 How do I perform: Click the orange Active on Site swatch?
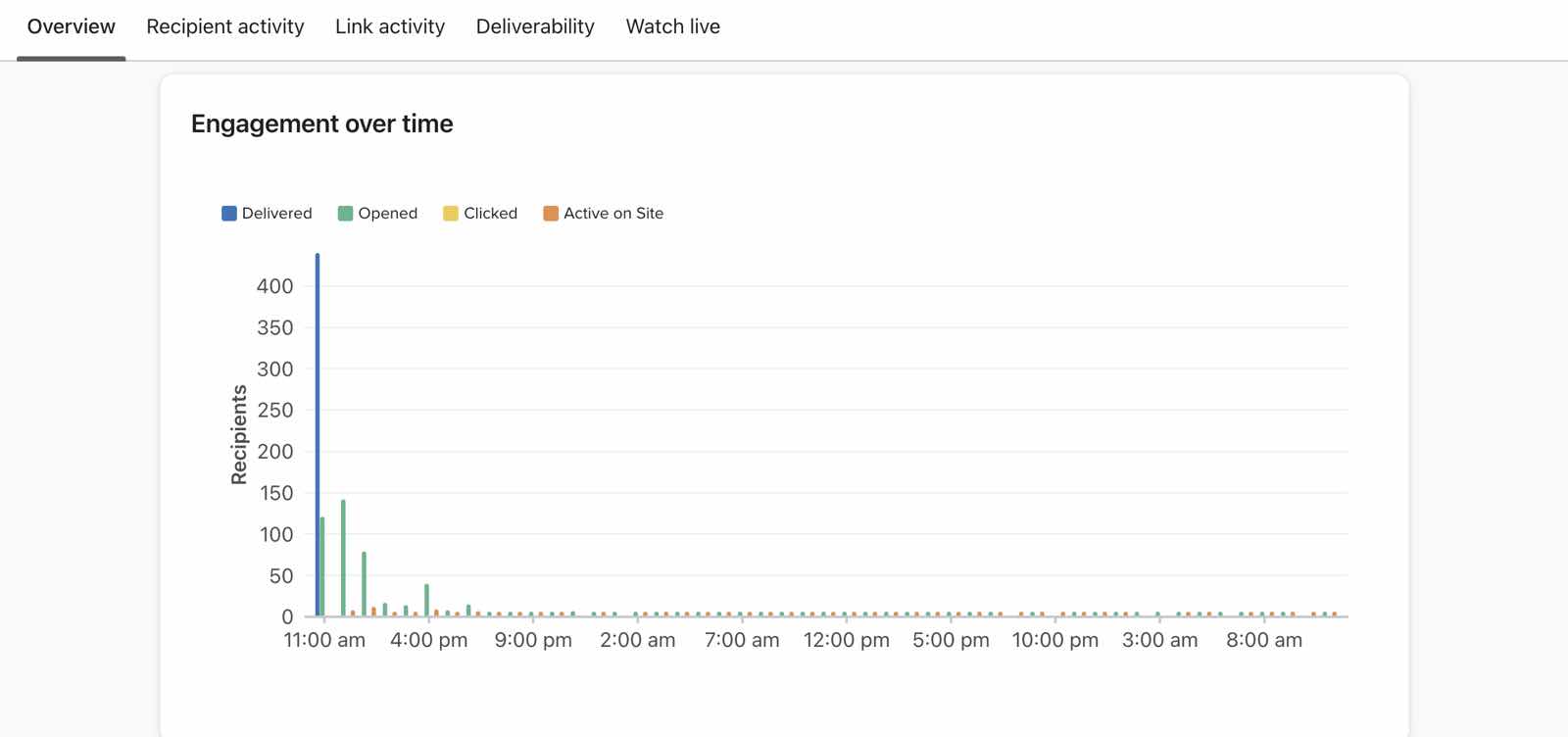point(551,214)
